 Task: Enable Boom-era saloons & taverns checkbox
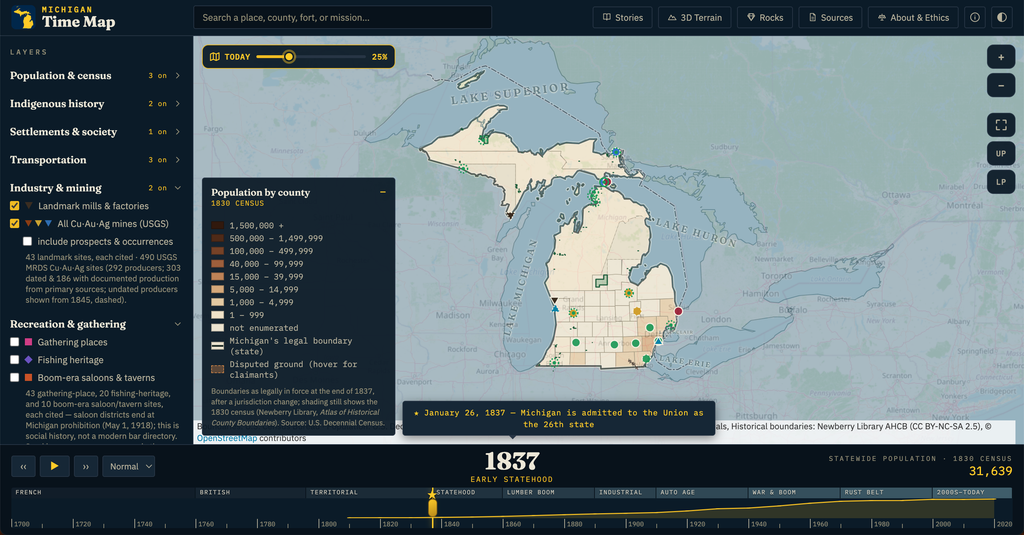pyautogui.click(x=14, y=377)
